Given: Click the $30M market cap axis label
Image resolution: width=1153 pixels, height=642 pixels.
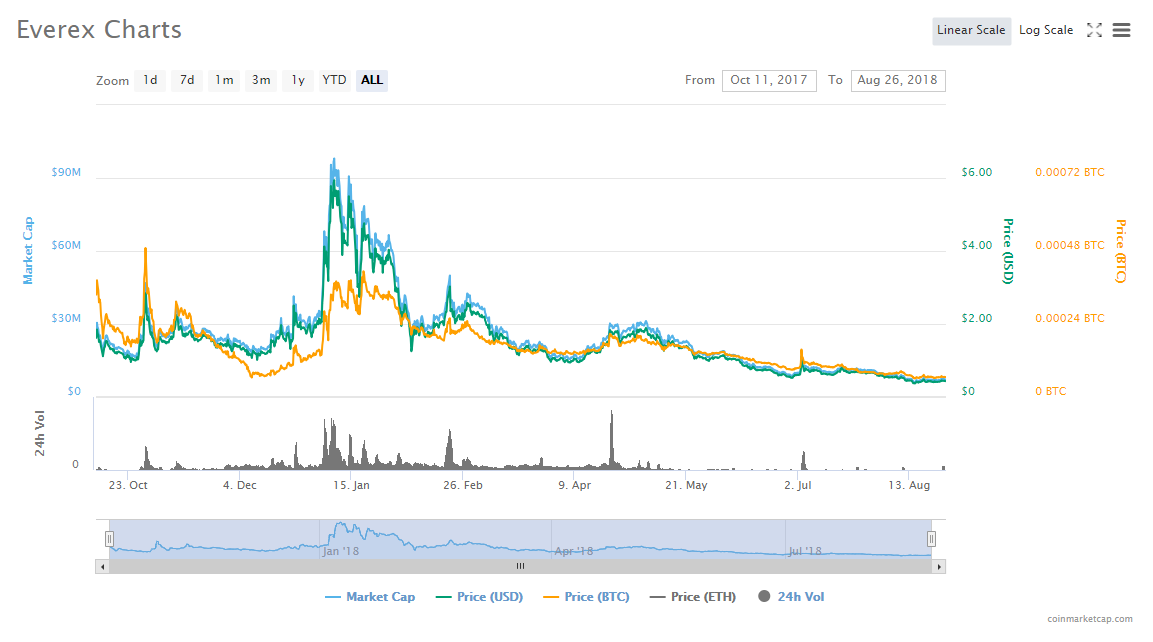Looking at the screenshot, I should coord(66,318).
